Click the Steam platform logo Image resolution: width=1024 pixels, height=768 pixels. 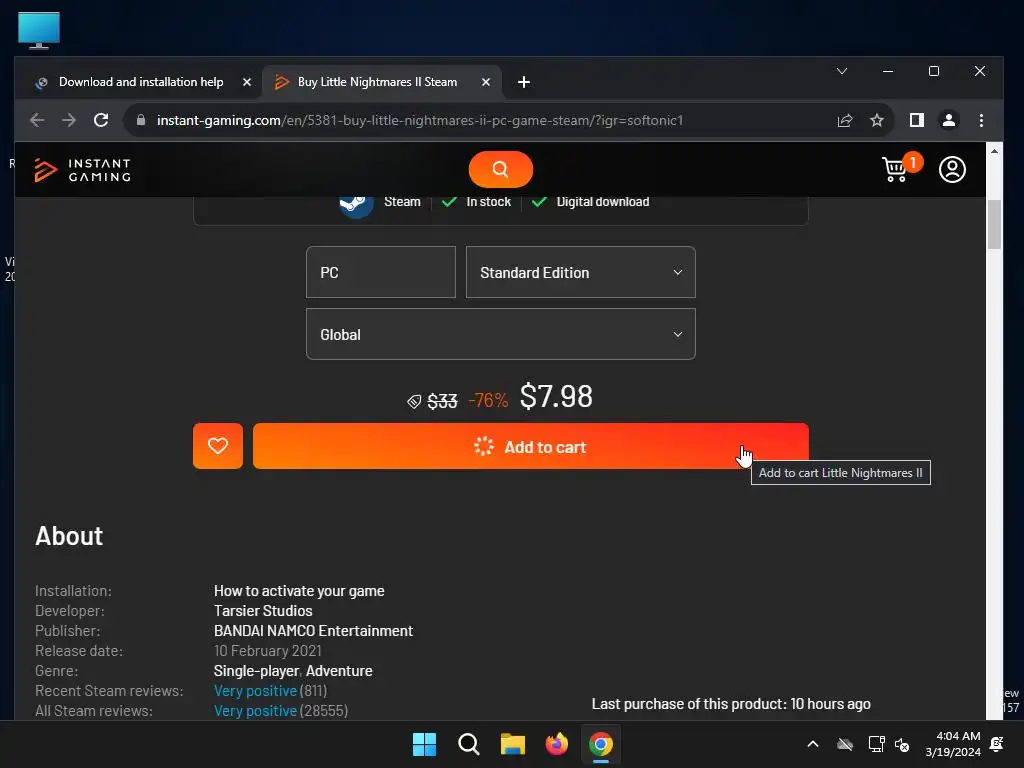pos(356,204)
